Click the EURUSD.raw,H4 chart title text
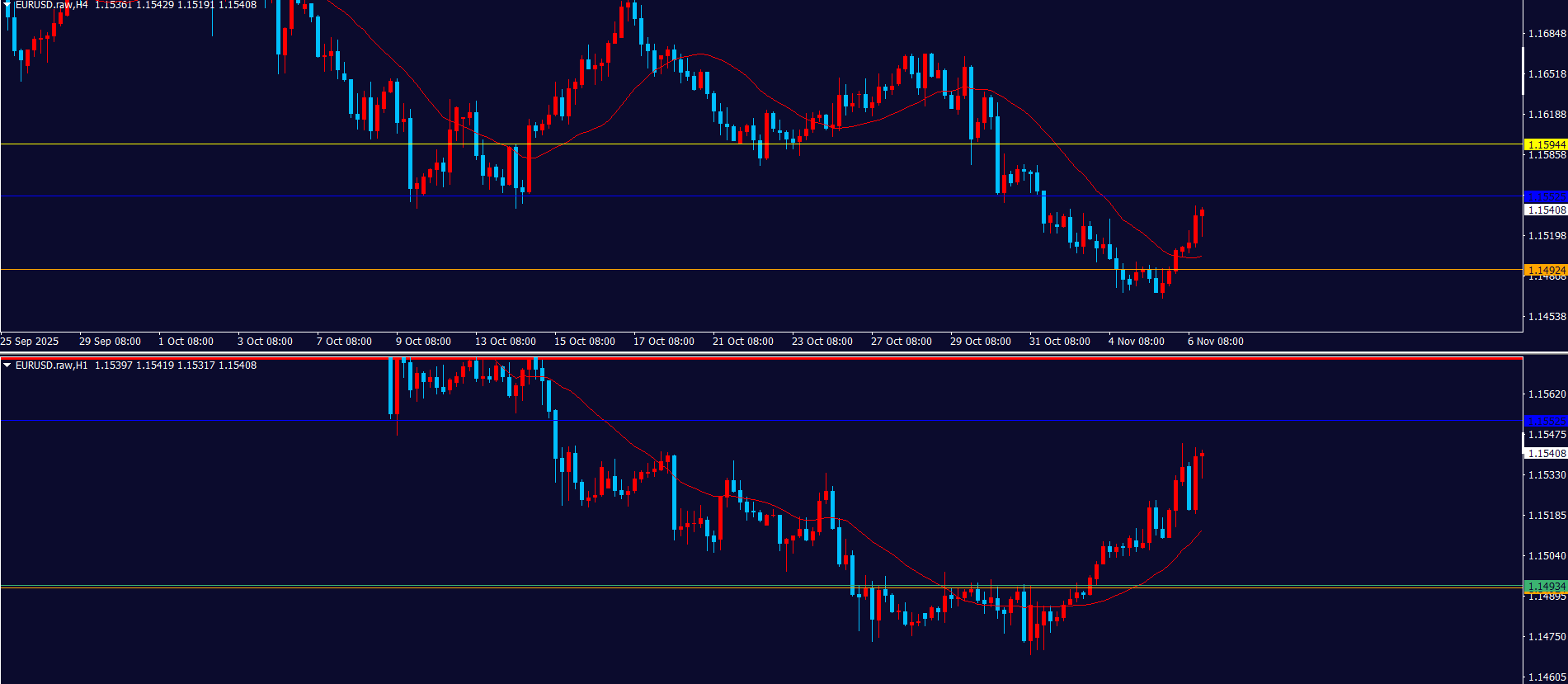Image resolution: width=1568 pixels, height=684 pixels. pyautogui.click(x=51, y=5)
